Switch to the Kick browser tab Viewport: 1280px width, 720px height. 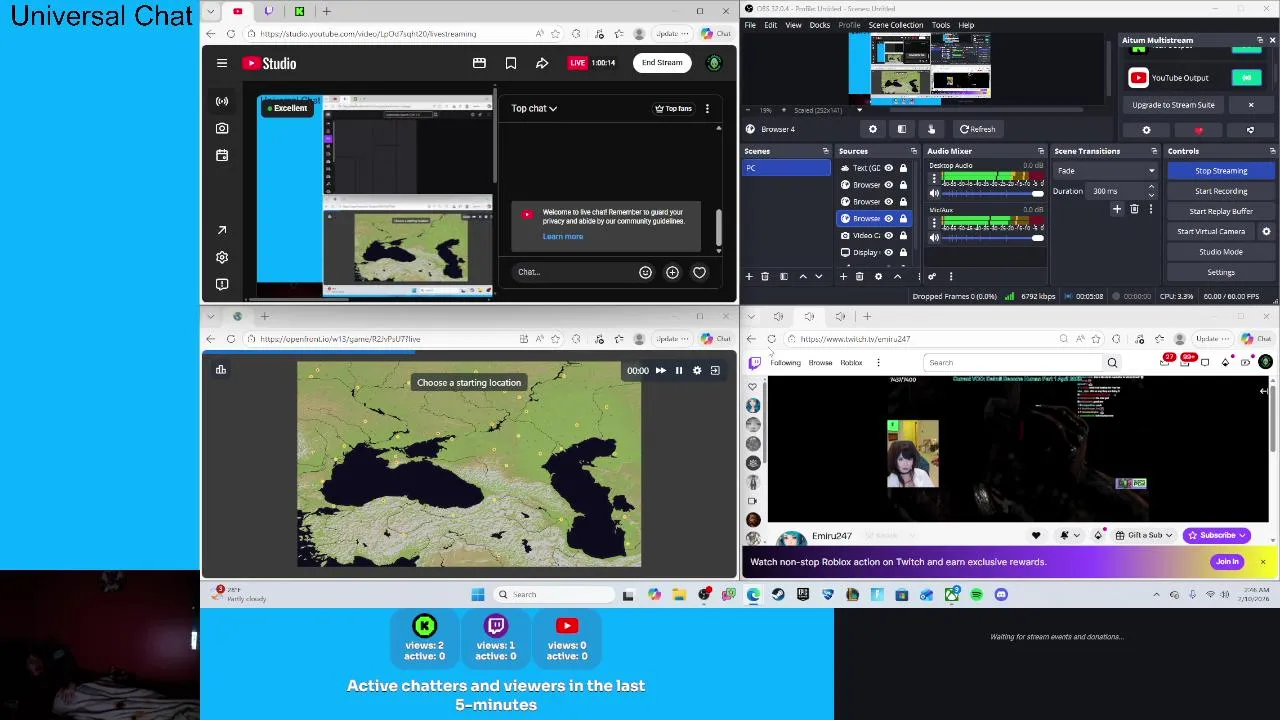(299, 11)
